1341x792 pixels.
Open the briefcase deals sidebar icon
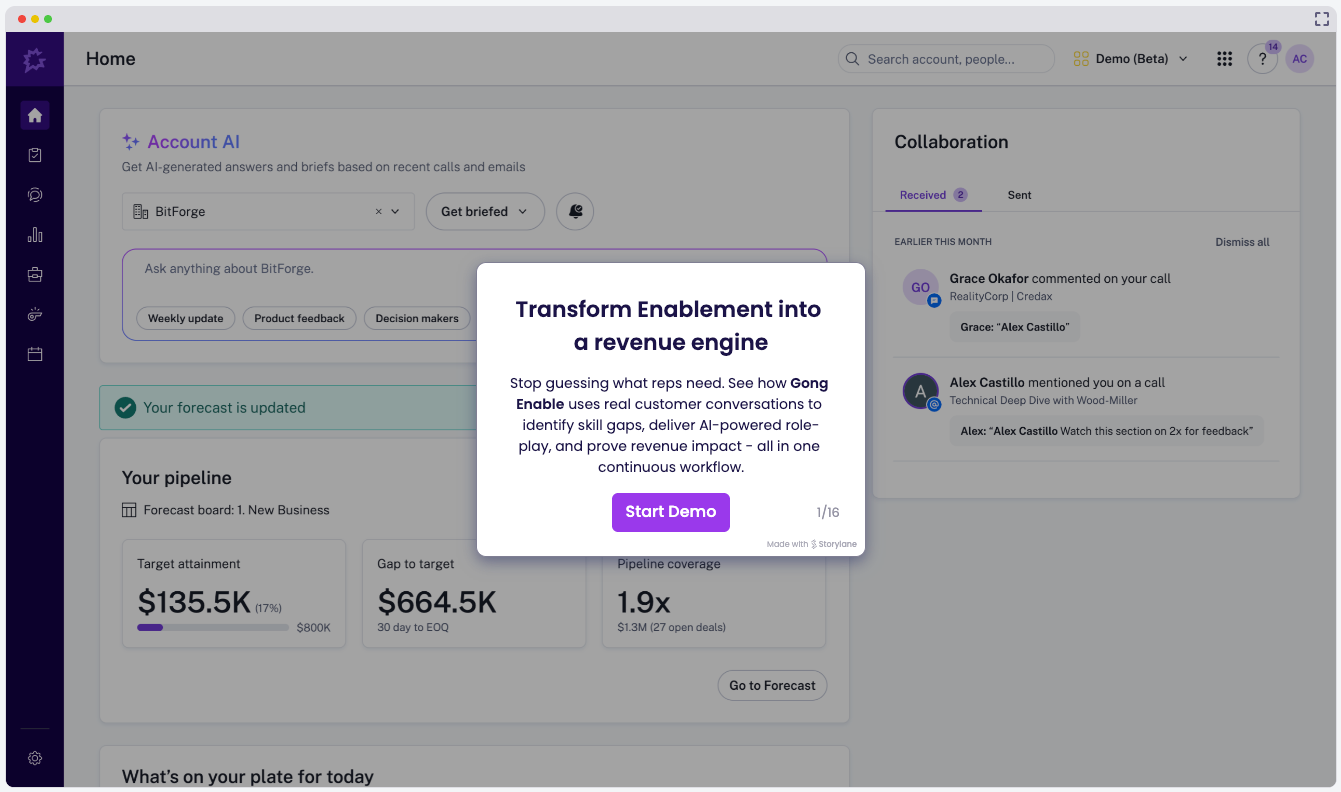tap(35, 274)
